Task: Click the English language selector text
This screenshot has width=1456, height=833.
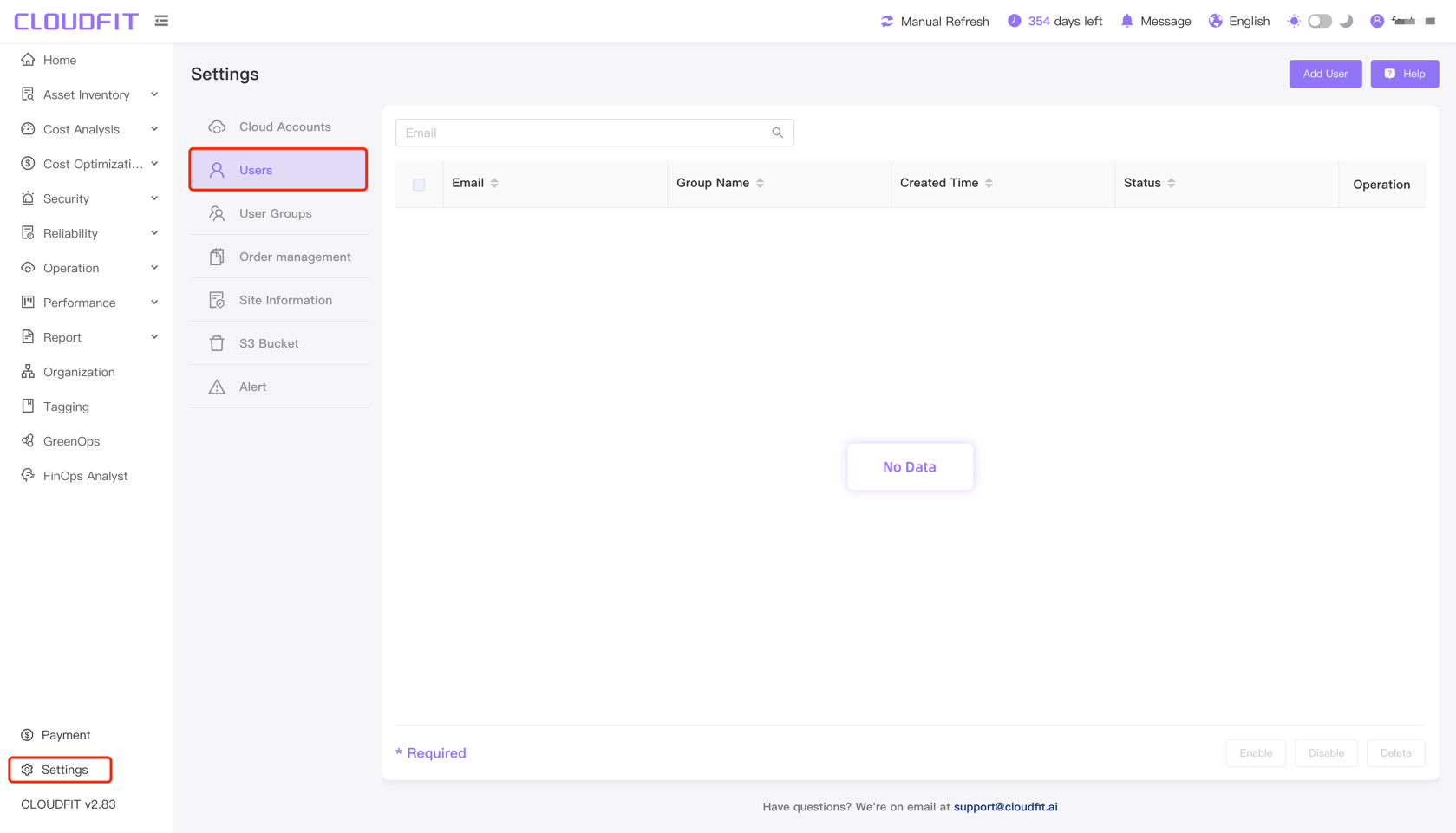Action: (1249, 21)
